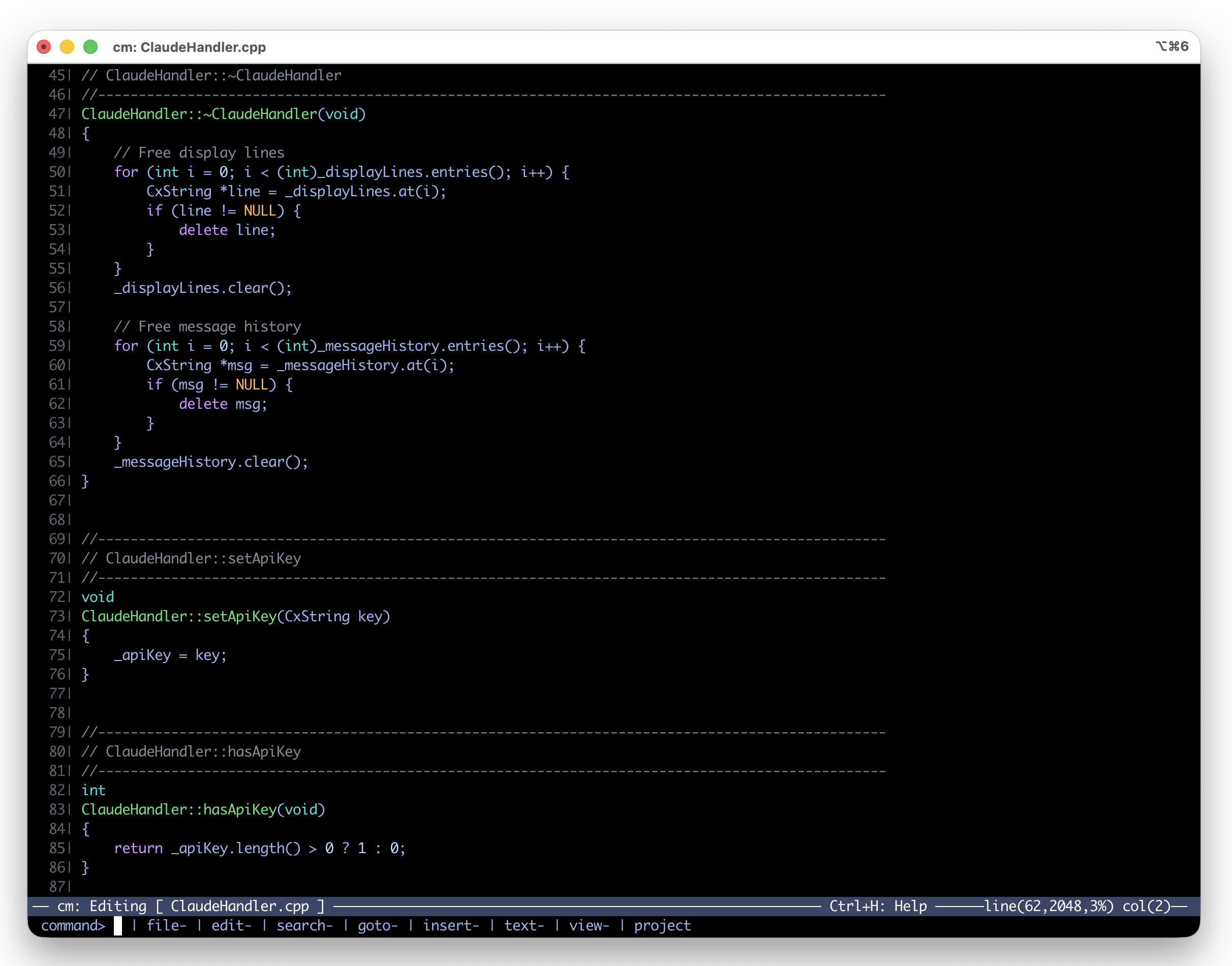Open the project menu

tap(663, 926)
